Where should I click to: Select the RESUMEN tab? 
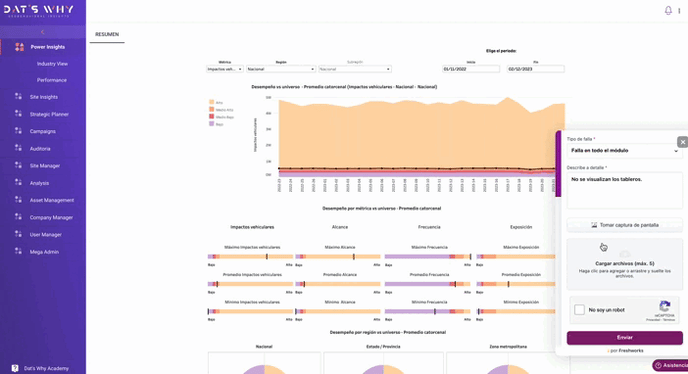(107, 34)
